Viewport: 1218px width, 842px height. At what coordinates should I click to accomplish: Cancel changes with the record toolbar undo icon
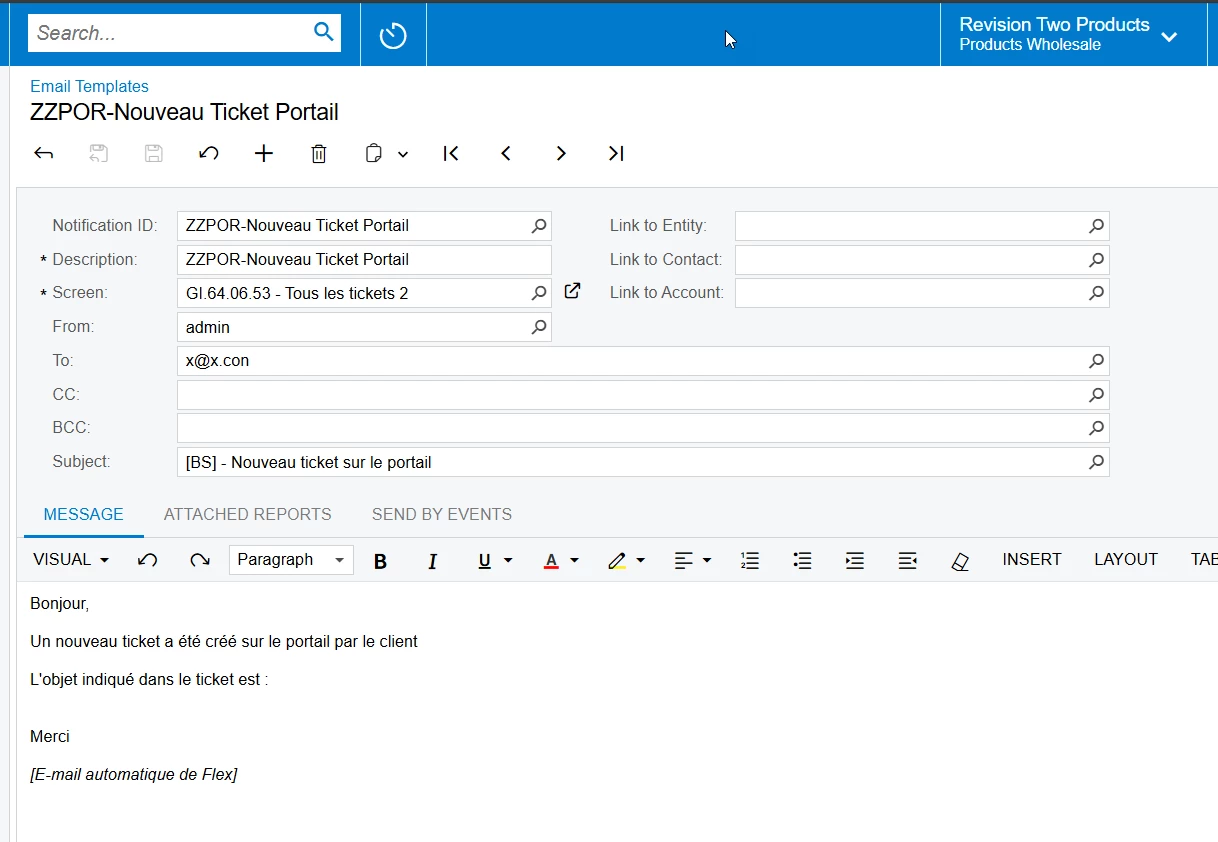(208, 153)
